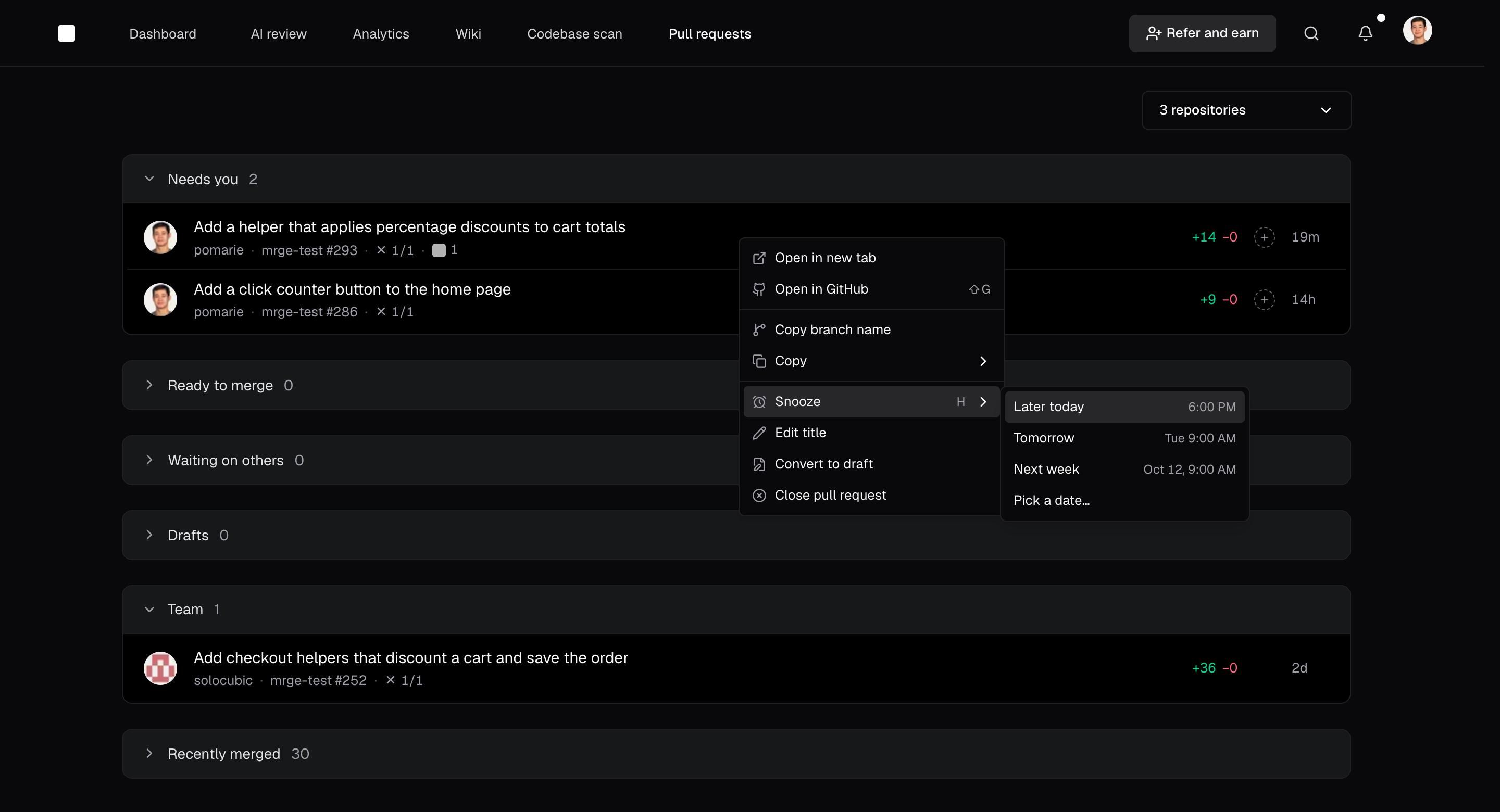Expand the Copy submenu
The height and width of the screenshot is (812, 1500).
[871, 361]
